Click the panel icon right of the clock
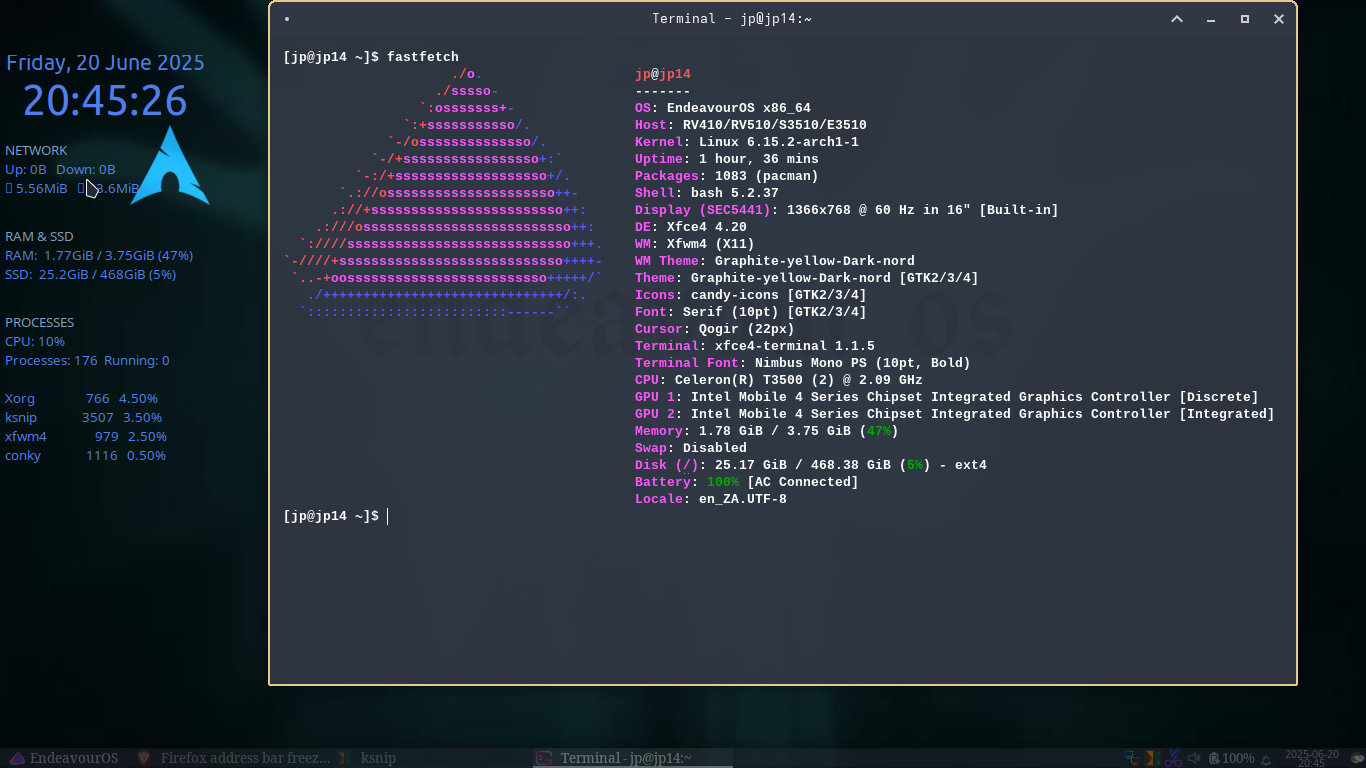 coord(1356,758)
